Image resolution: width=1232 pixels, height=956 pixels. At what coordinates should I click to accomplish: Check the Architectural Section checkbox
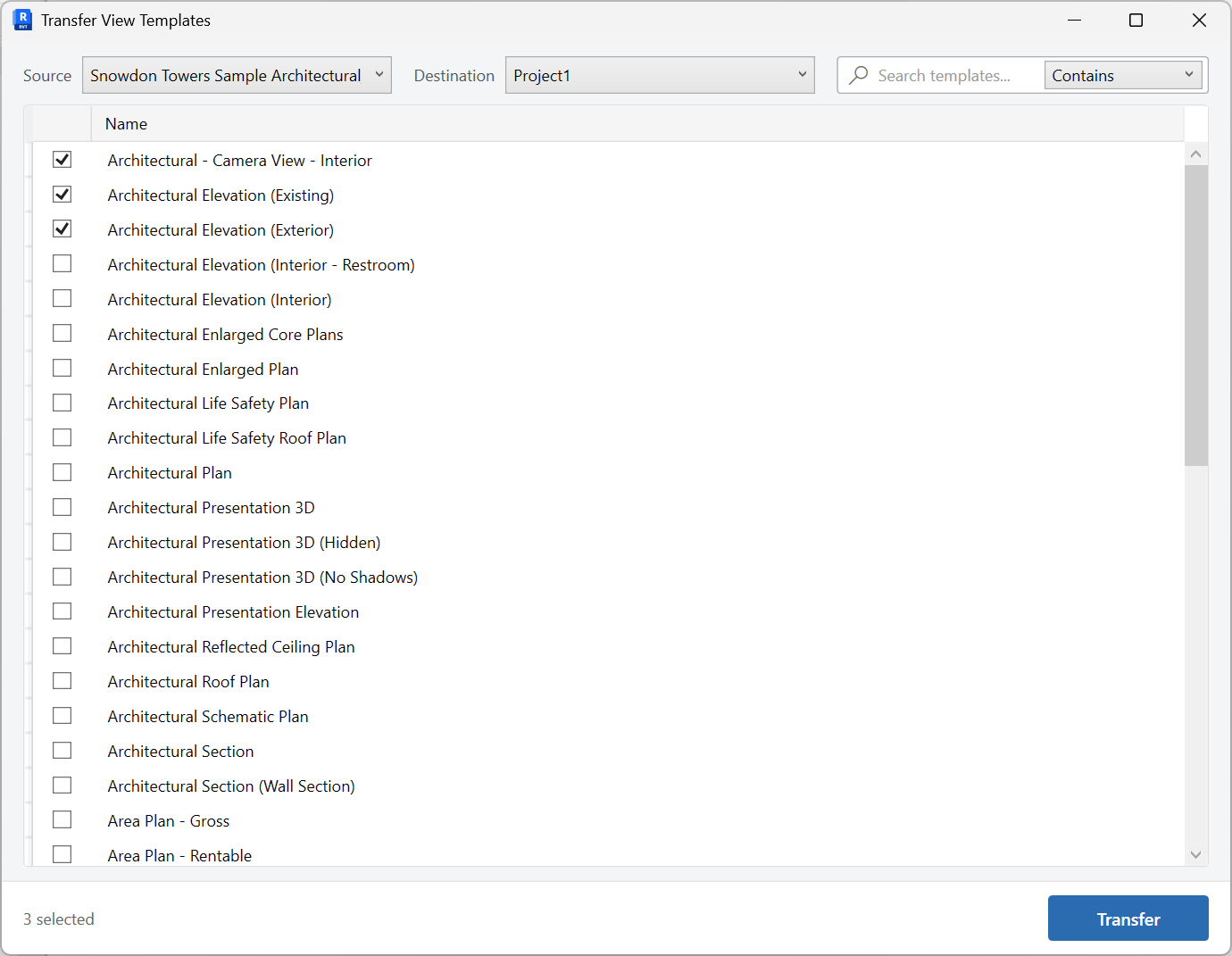[62, 751]
